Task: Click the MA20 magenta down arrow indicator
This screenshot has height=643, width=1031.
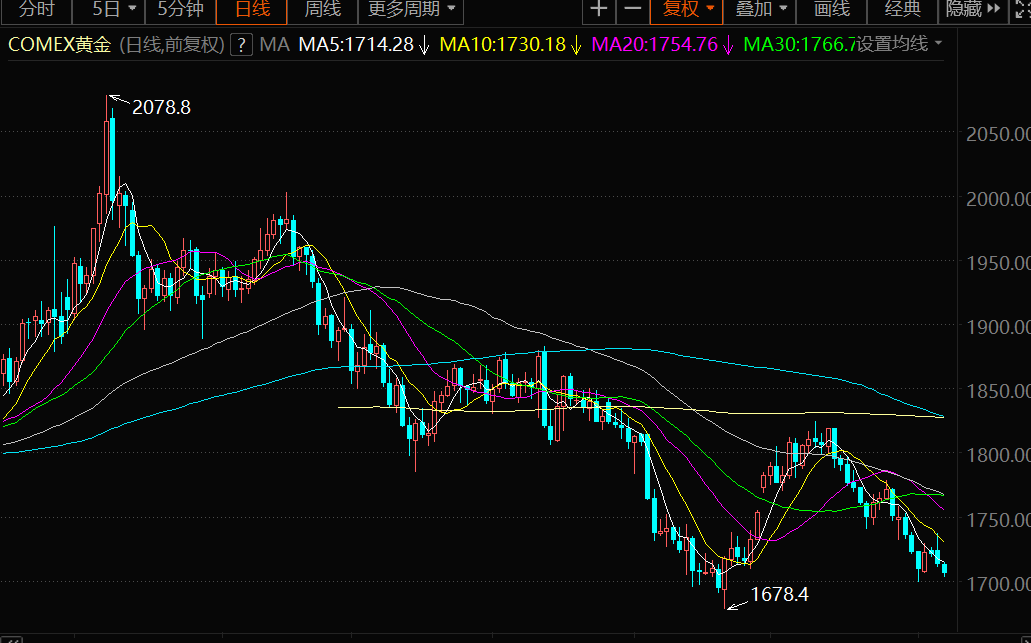Action: tap(728, 45)
